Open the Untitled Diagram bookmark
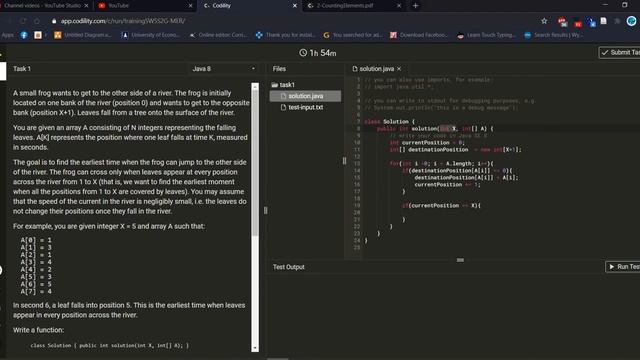The image size is (640, 360). pos(83,35)
